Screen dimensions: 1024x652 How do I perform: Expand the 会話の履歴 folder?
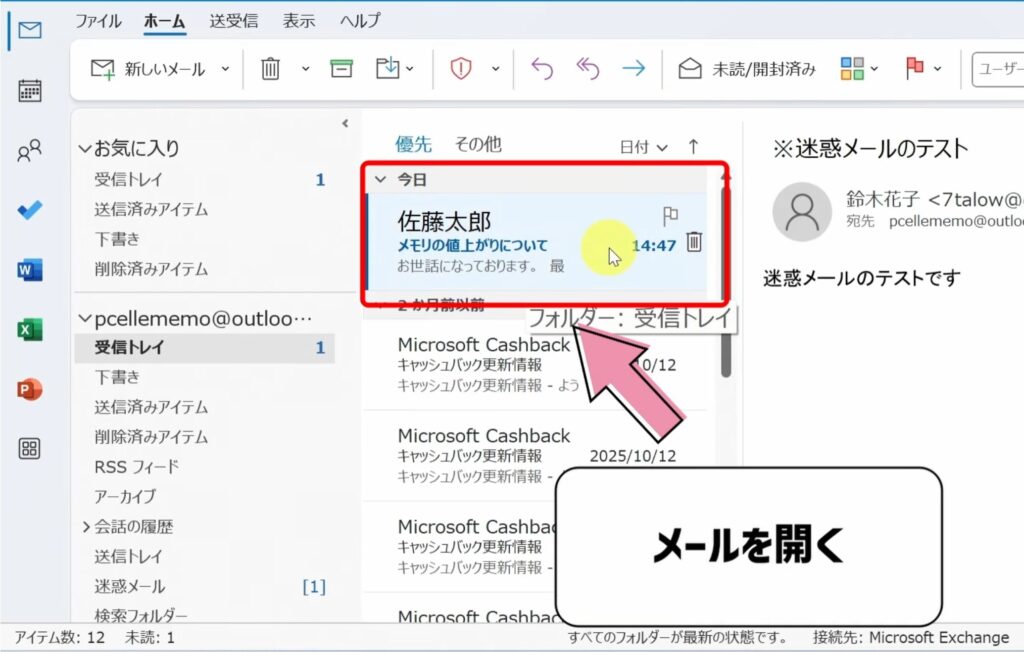pos(87,527)
